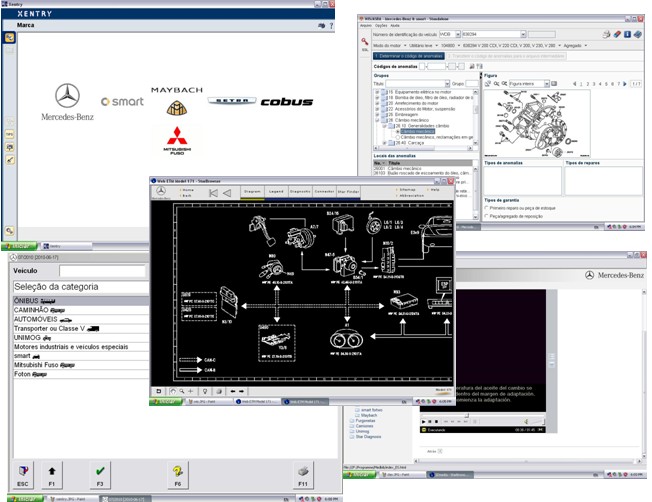Expand group 15 Equipamento elétrico no motor
This screenshot has width=652, height=502.
pyautogui.click(x=378, y=92)
